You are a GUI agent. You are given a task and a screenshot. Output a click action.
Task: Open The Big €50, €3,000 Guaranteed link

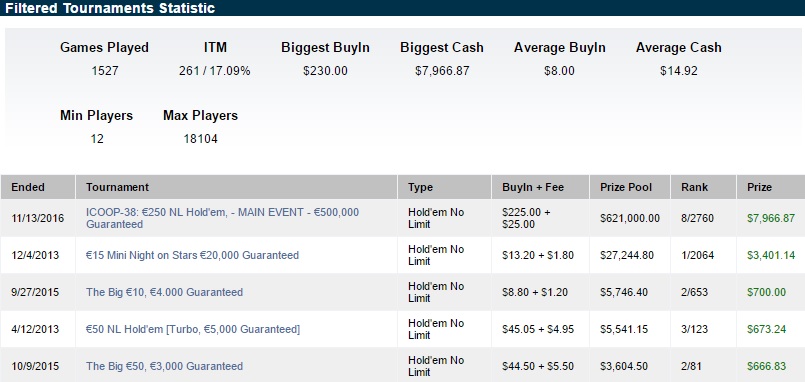click(164, 366)
